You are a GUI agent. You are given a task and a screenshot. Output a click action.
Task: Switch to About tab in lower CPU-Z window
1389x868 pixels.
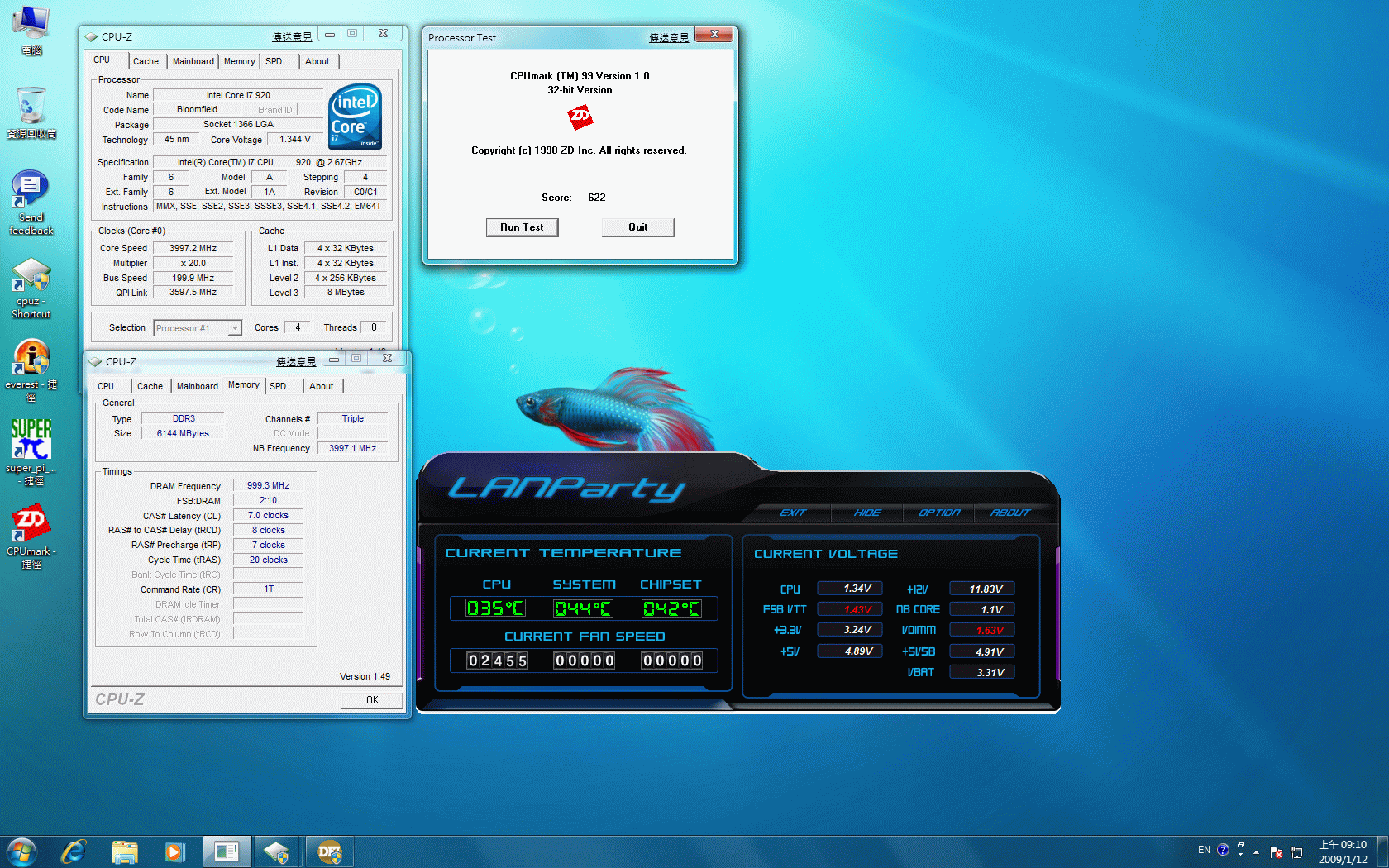tap(322, 386)
